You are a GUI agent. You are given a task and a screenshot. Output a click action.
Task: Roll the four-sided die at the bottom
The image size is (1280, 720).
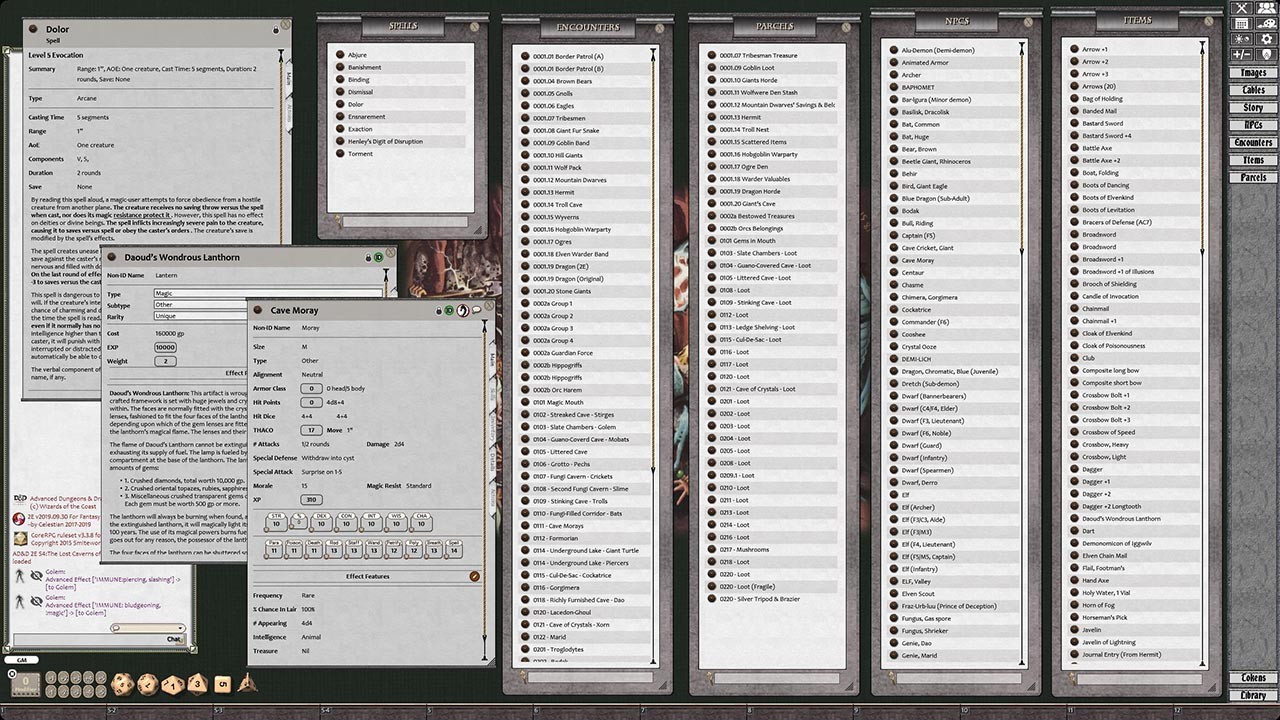[x=246, y=685]
